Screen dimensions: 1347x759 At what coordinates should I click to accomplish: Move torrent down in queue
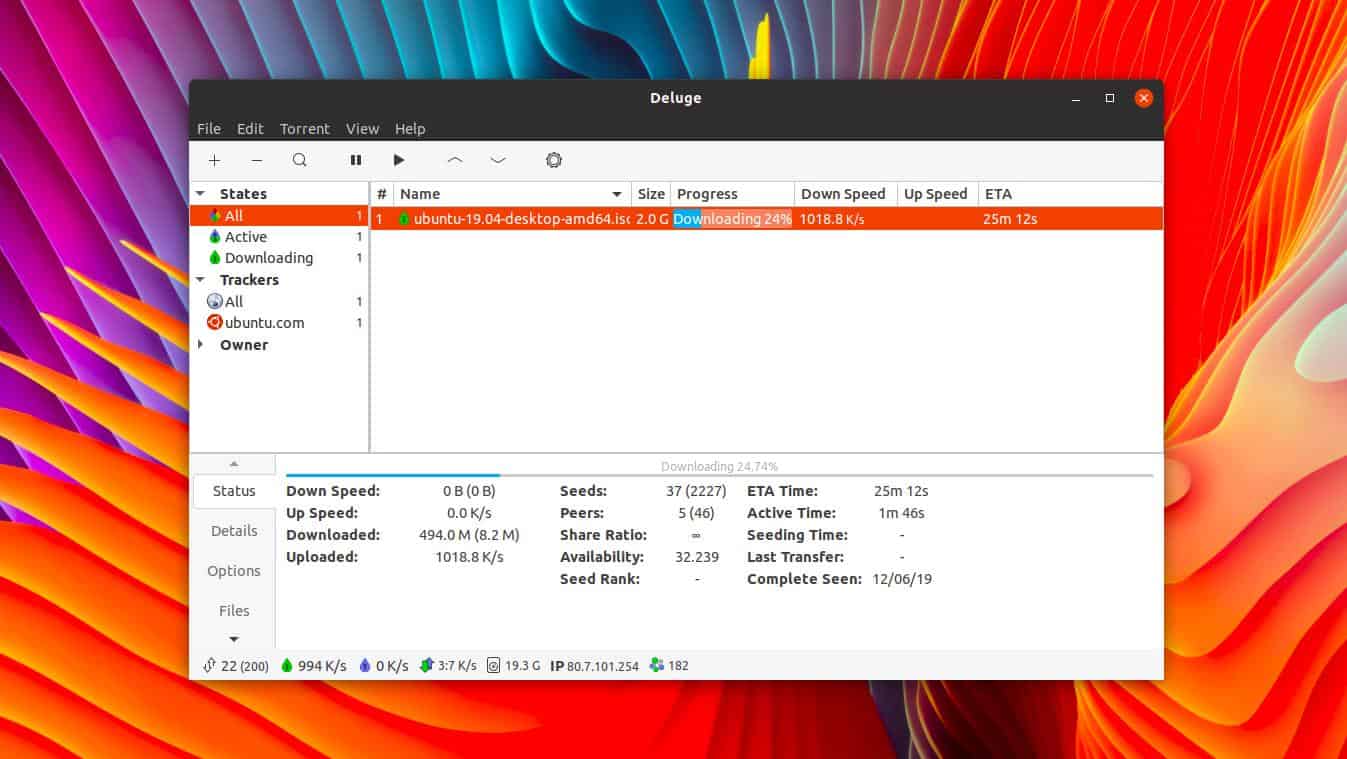pos(498,160)
